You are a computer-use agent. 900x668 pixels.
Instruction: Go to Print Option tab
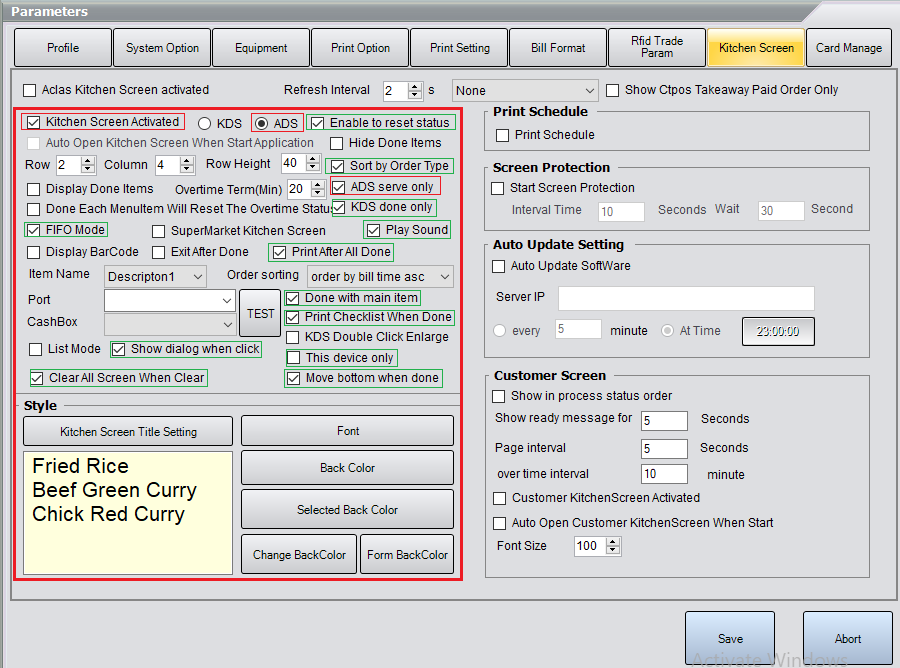pos(360,48)
